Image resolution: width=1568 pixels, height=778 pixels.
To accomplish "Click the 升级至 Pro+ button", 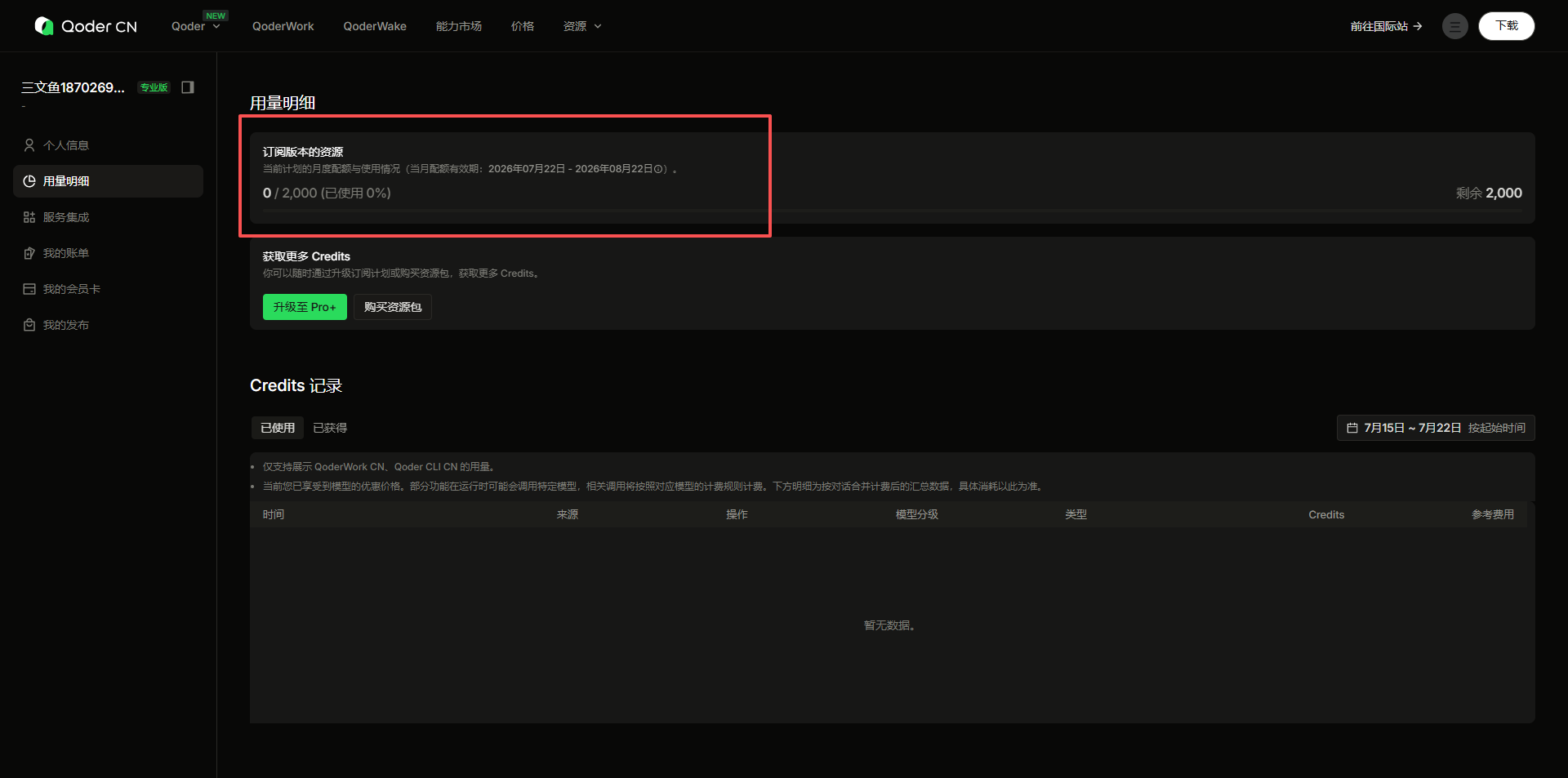I will tap(305, 307).
